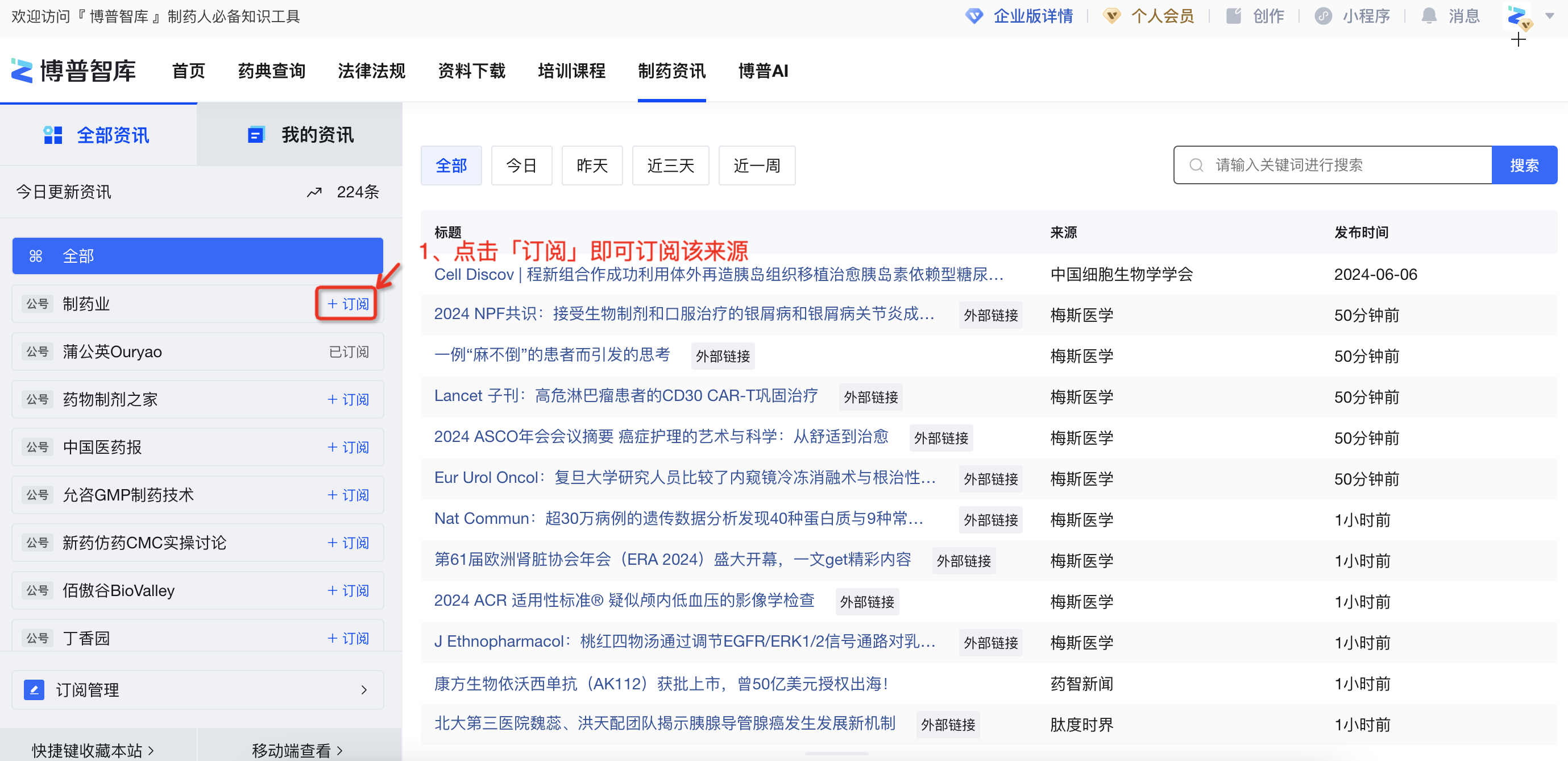Select the 全部 time filter
This screenshot has height=761, width=1568.
click(x=451, y=165)
